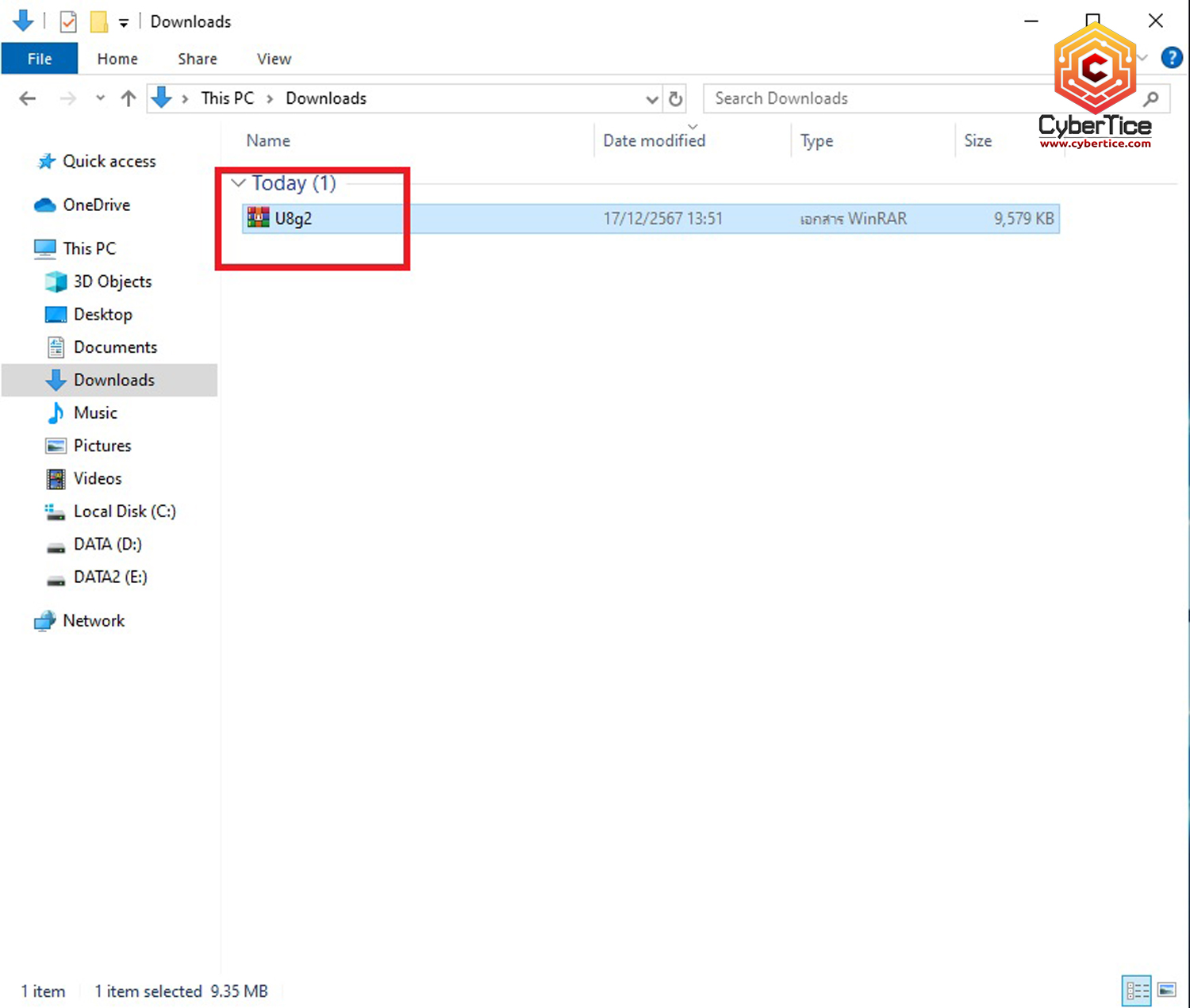The image size is (1190, 1008).
Task: Open the File menu
Action: [39, 58]
